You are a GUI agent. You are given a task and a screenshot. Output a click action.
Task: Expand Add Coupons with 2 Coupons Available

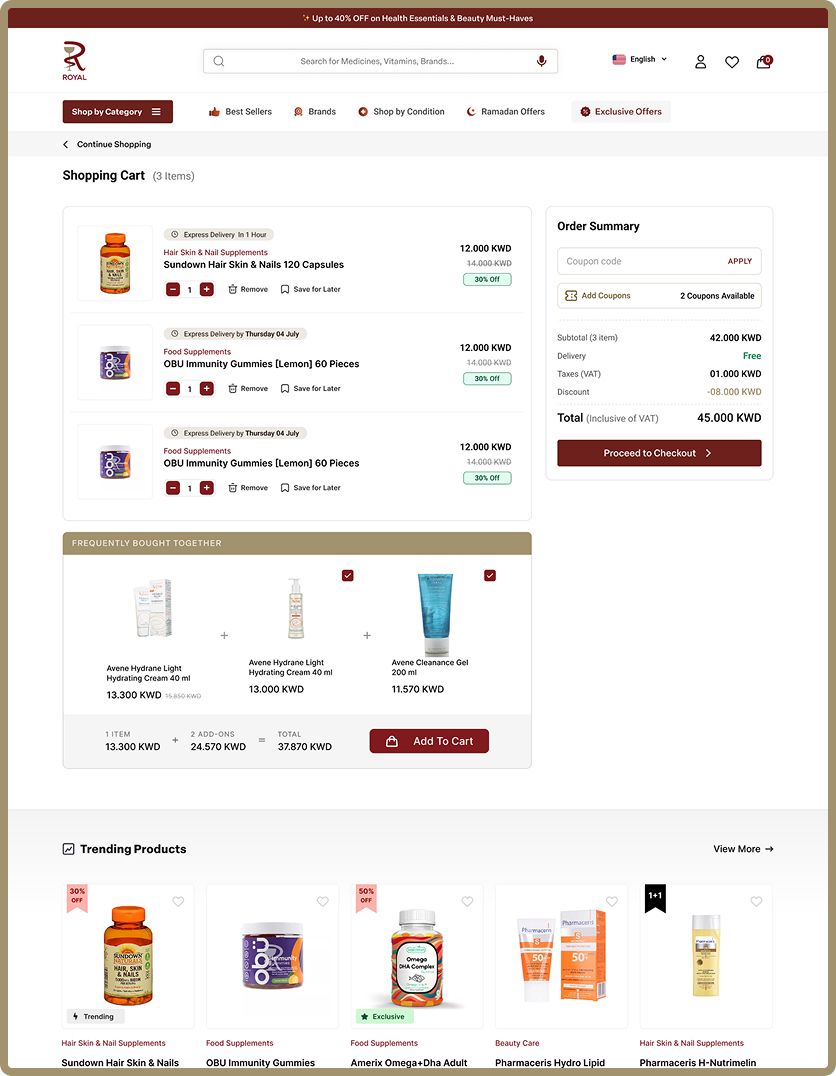(659, 296)
